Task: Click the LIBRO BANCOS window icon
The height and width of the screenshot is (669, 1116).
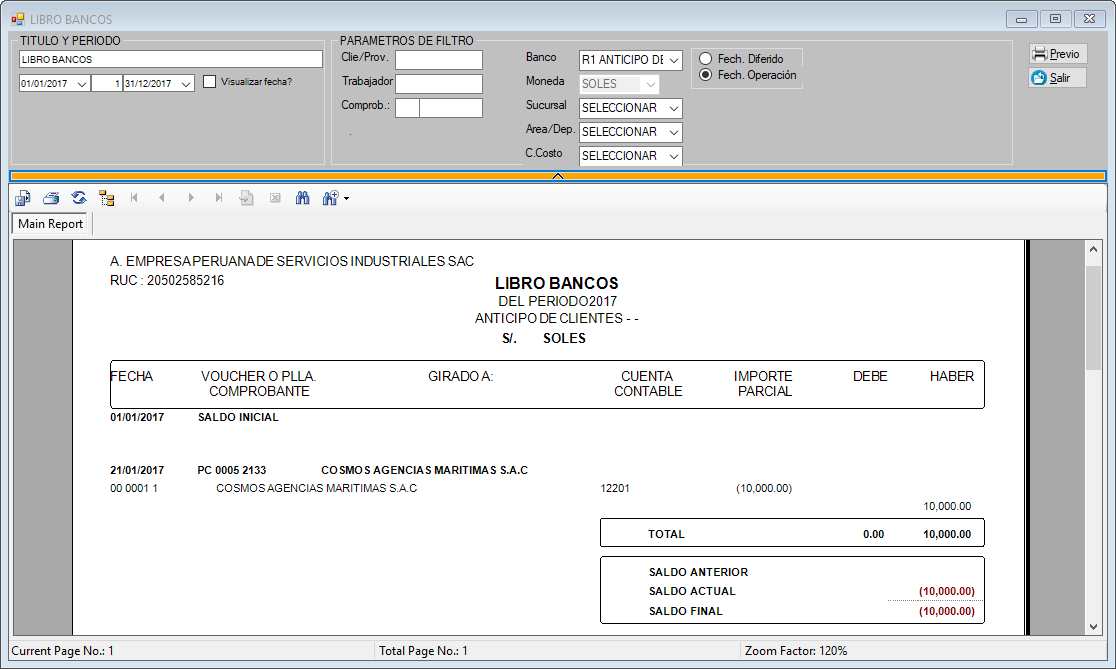Action: (x=18, y=19)
